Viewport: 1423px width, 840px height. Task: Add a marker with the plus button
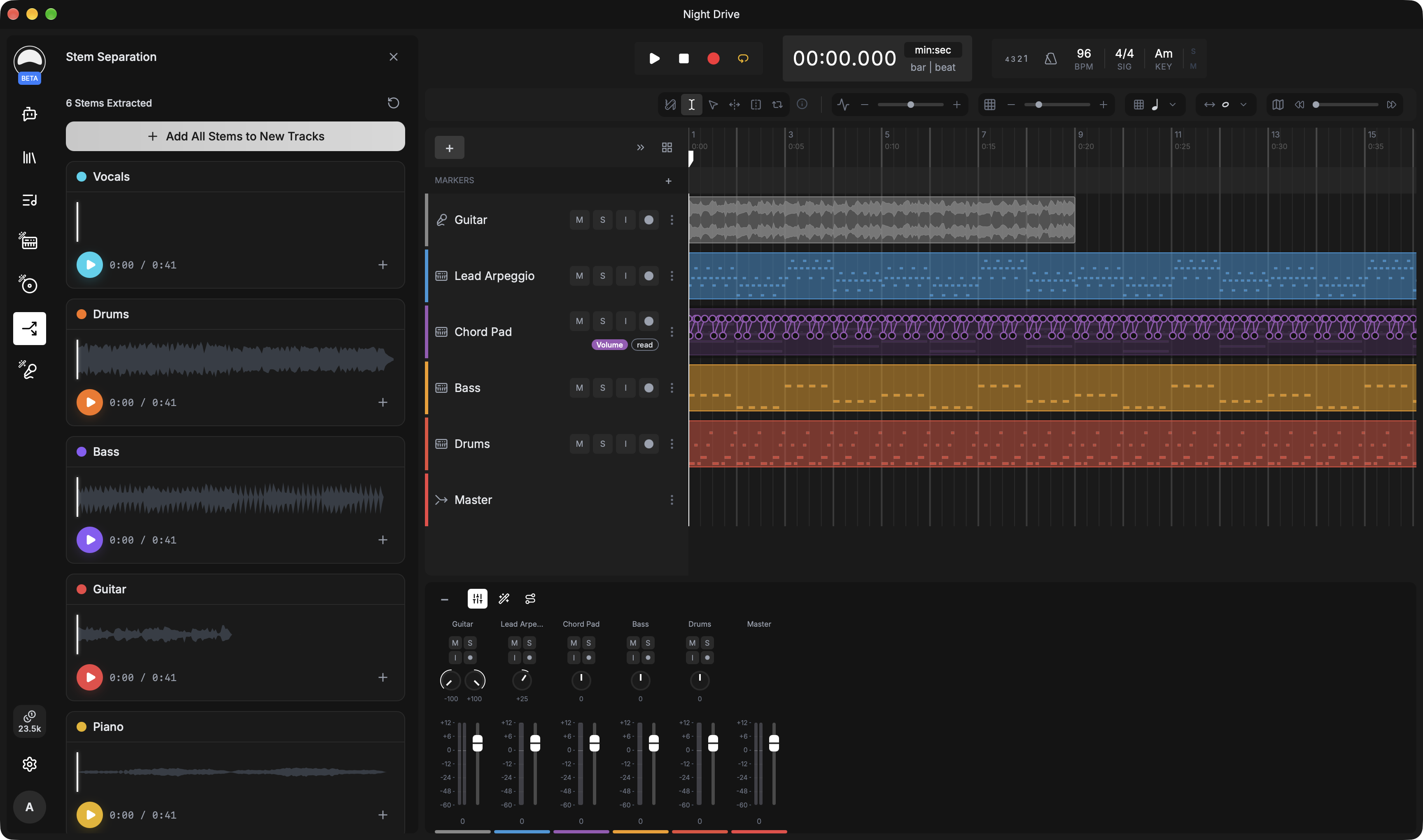[x=669, y=181]
